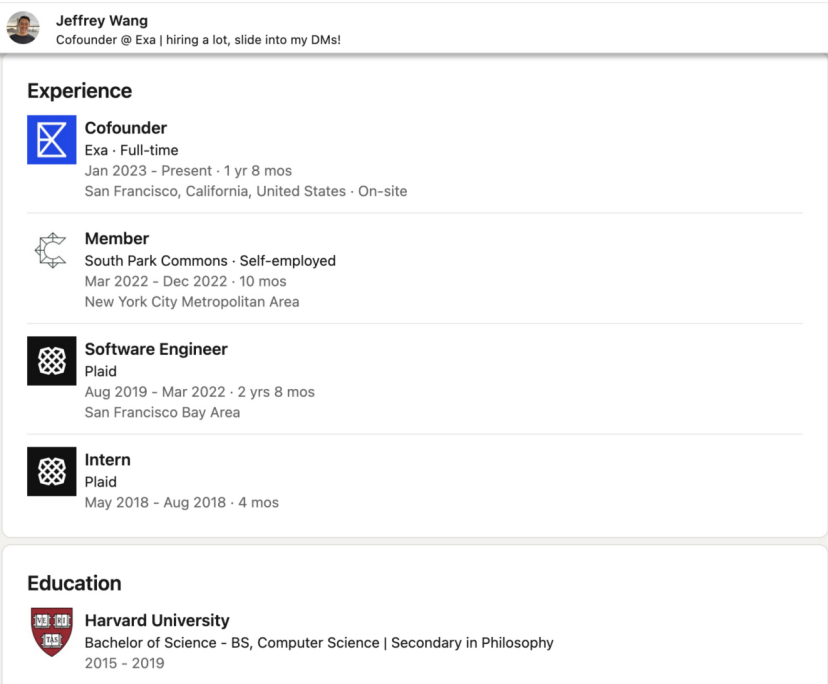Click the Plaid logo beside Intern
The width and height of the screenshot is (828, 684).
[x=52, y=471]
